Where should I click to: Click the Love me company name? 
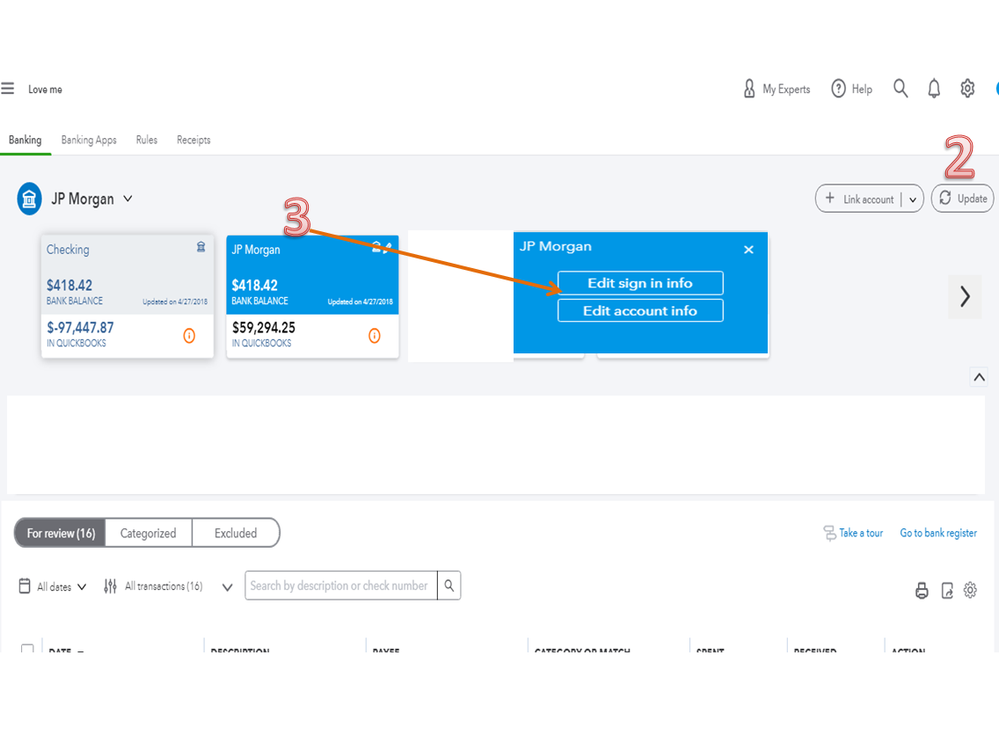[45, 89]
